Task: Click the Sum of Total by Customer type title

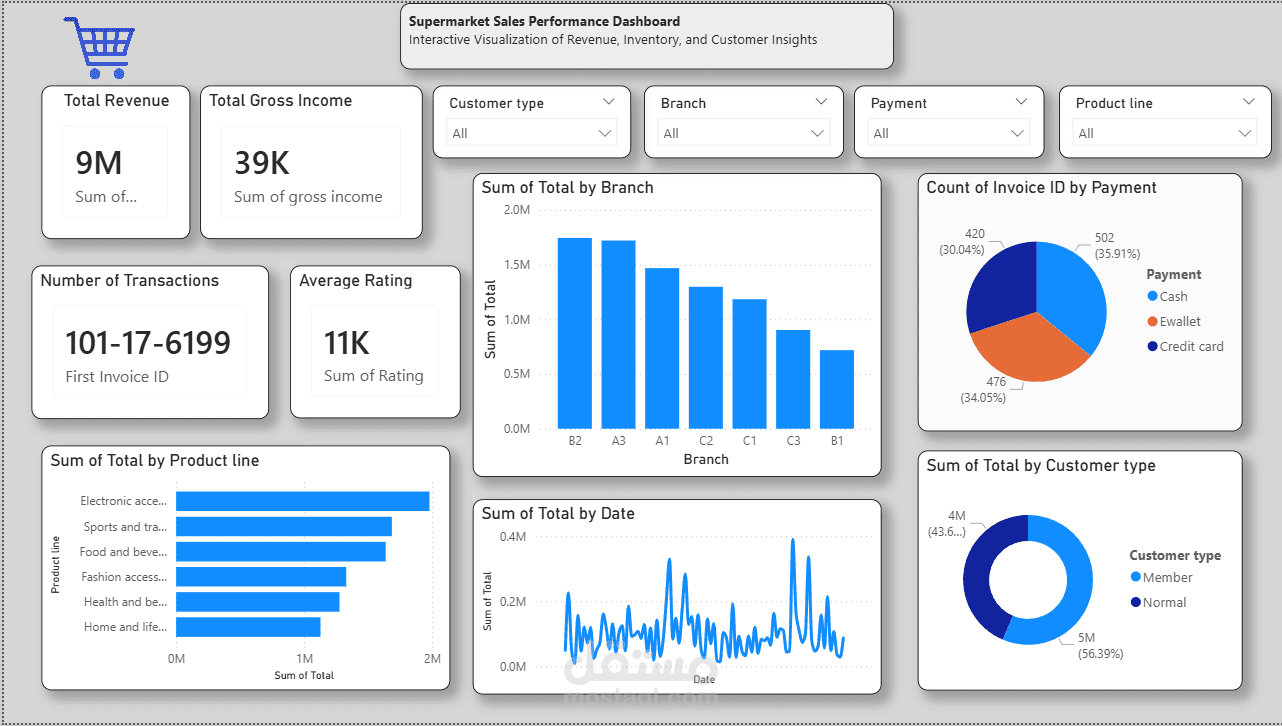Action: tap(1041, 465)
